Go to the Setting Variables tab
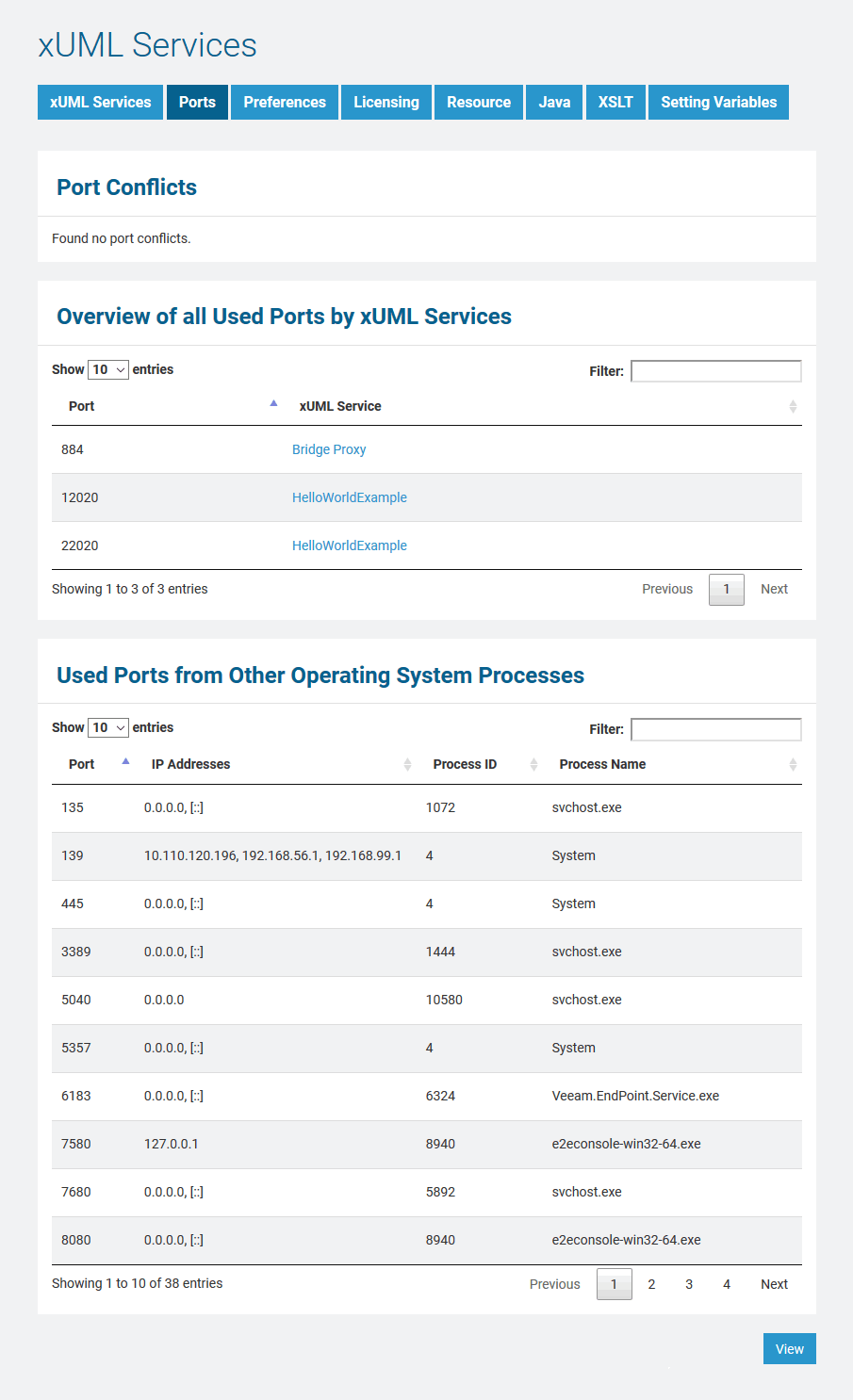The width and height of the screenshot is (853, 1400). 718,102
